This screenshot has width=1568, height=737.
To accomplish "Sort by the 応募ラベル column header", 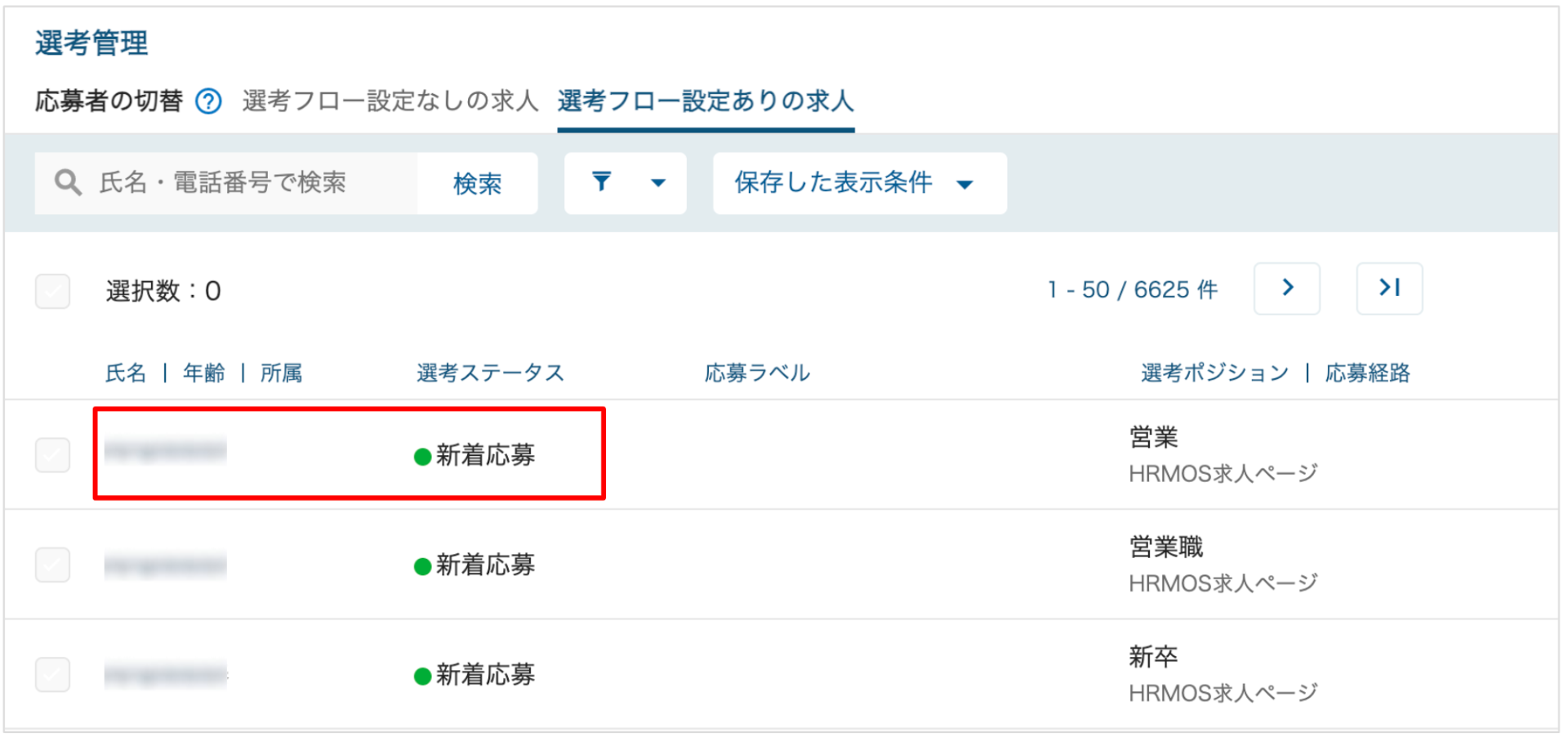I will point(757,373).
